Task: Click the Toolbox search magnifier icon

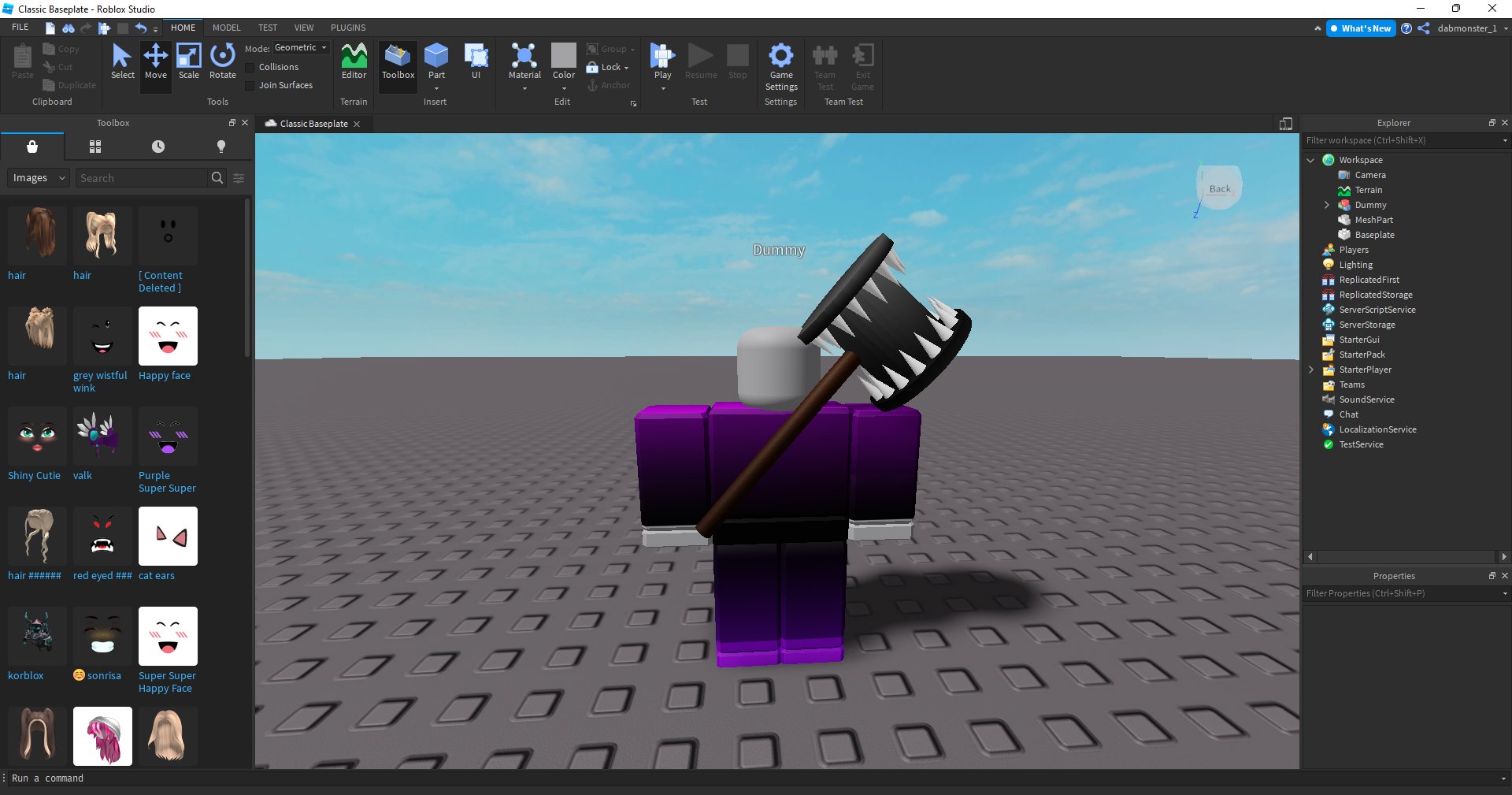Action: 217,178
